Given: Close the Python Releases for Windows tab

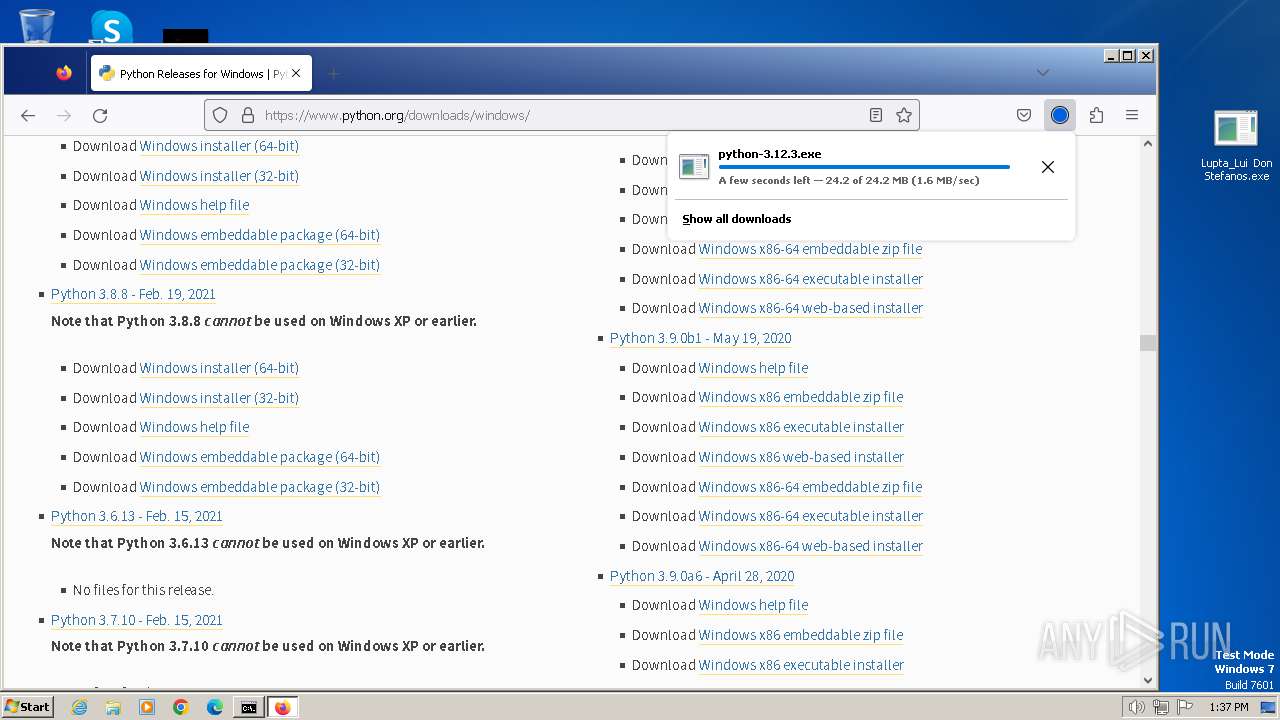Looking at the screenshot, I should point(296,73).
